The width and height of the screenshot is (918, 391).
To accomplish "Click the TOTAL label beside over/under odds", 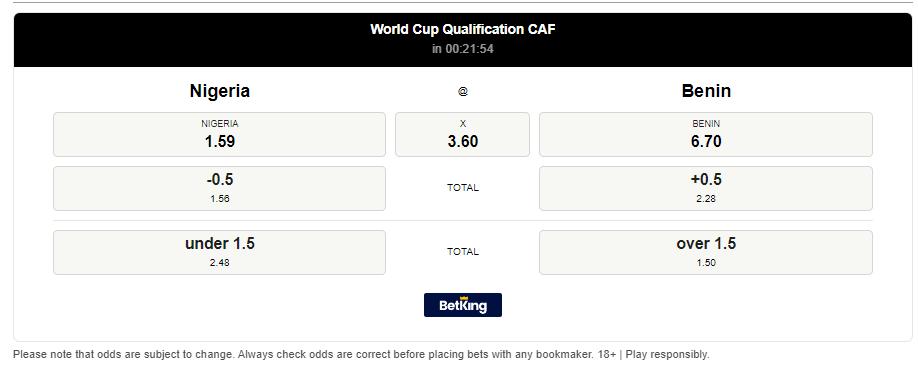I will coord(463,252).
